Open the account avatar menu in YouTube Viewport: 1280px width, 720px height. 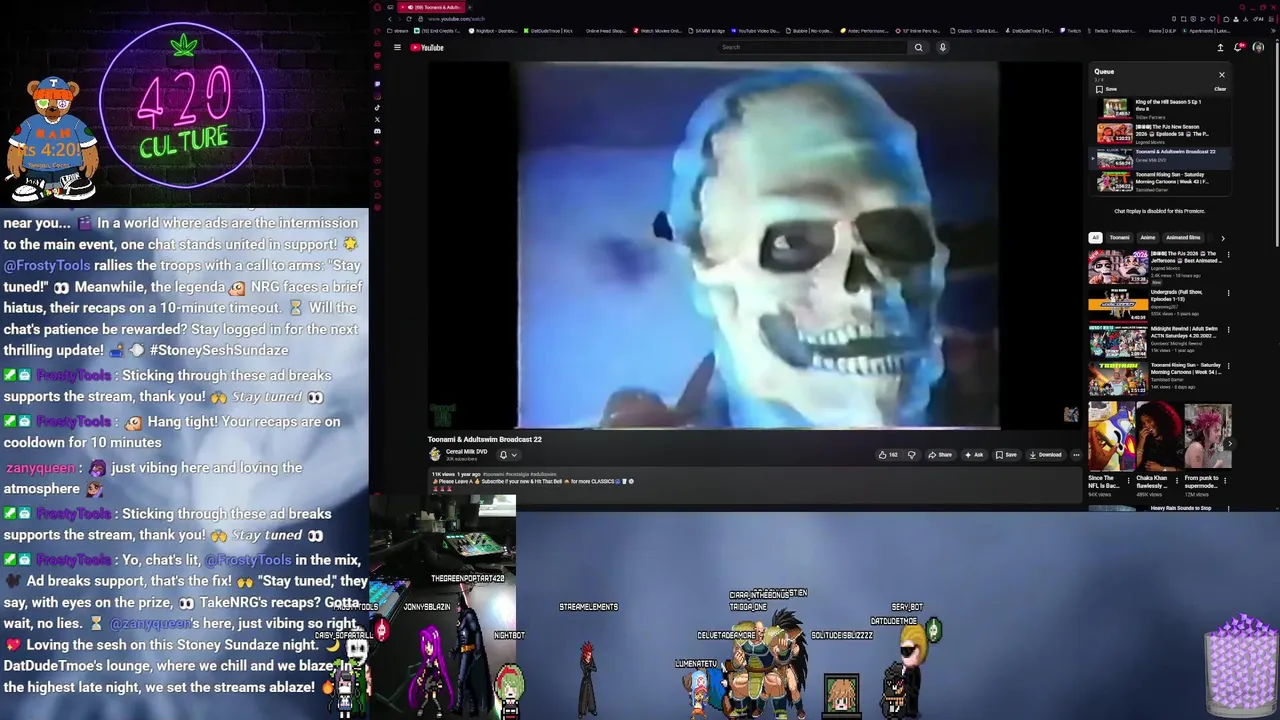pos(1258,47)
